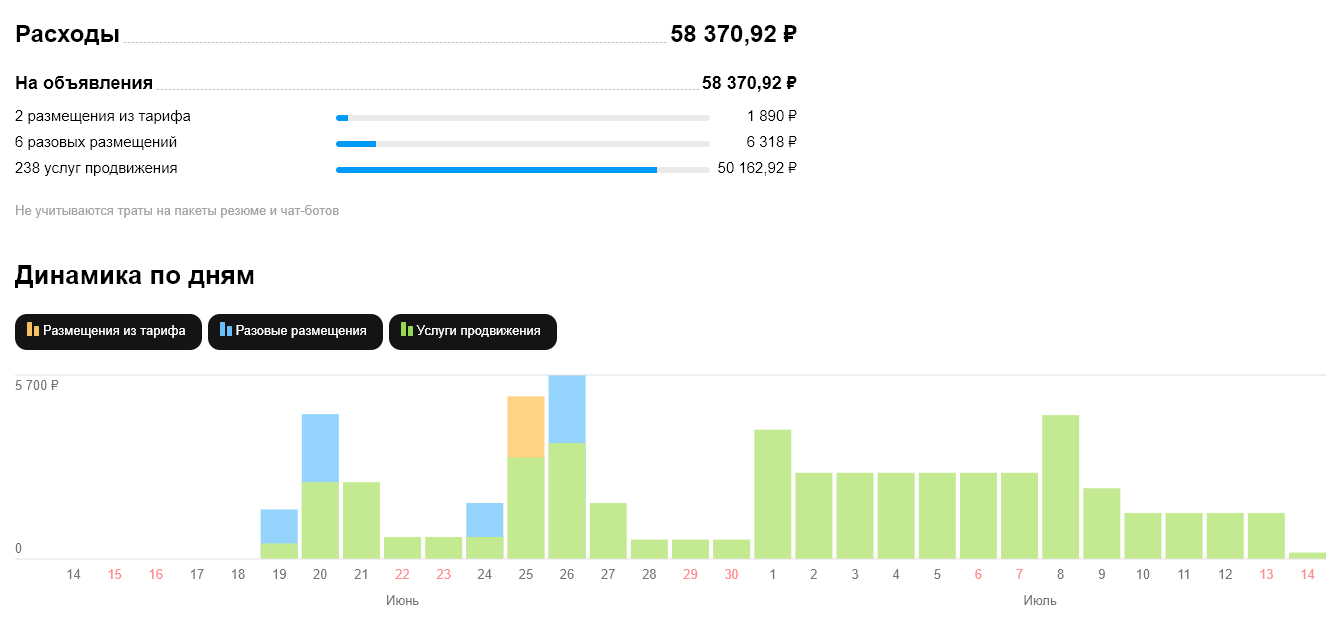Select the blue bar segment for June 26
The width and height of the screenshot is (1343, 618).
[x=567, y=409]
